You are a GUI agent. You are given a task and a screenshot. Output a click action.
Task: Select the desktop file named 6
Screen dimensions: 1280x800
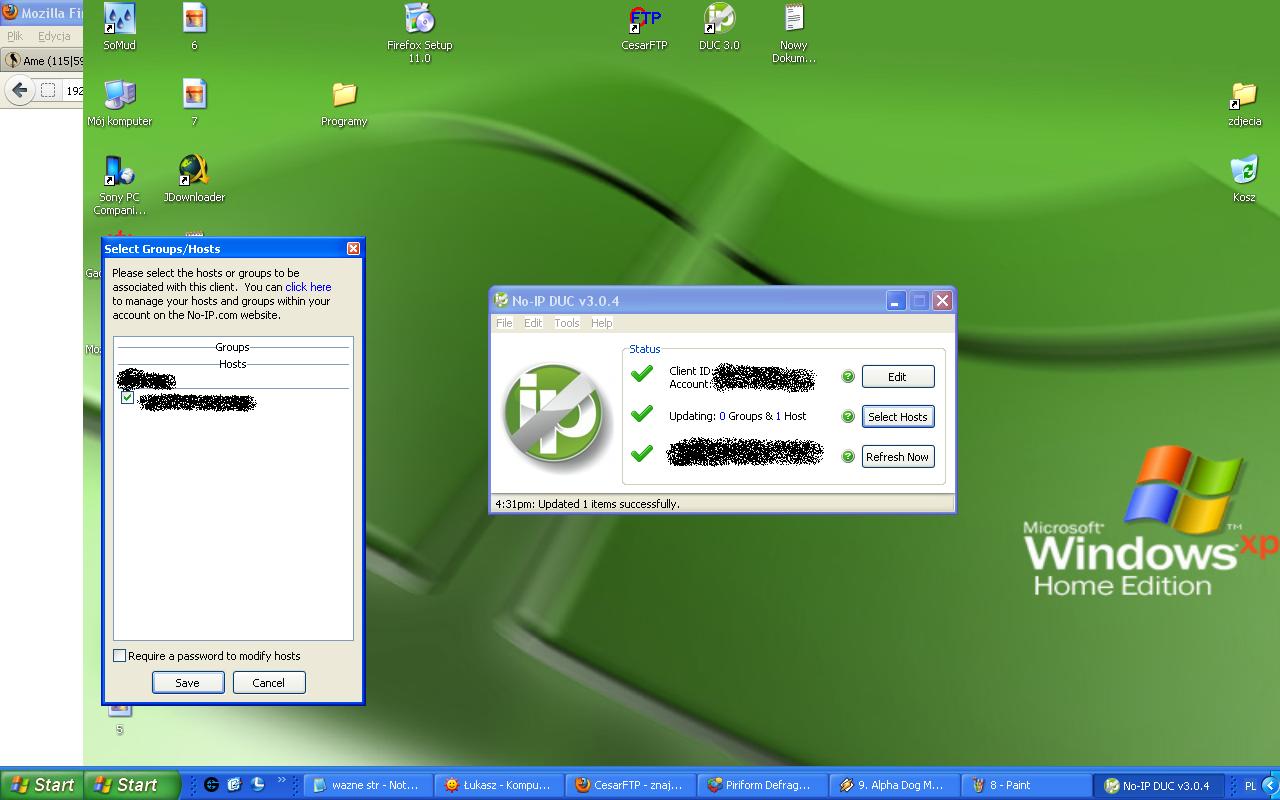click(x=194, y=27)
